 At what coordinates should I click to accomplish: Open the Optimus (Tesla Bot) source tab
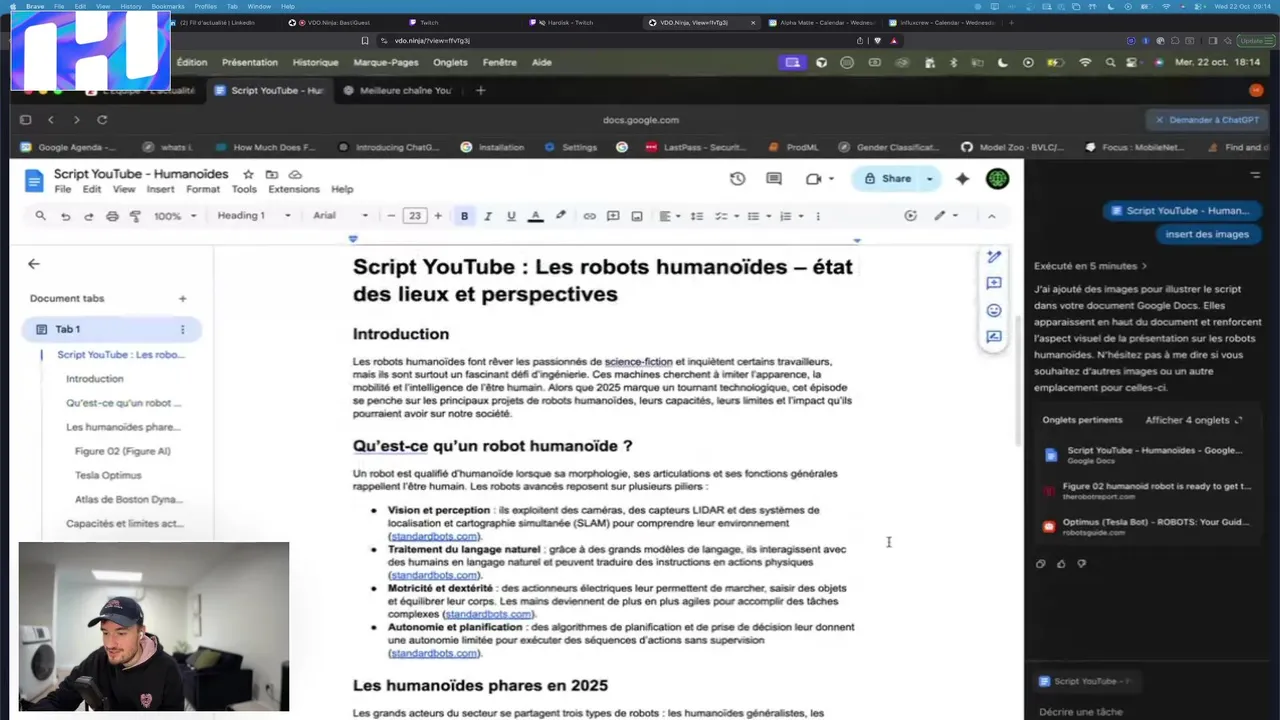tap(1147, 526)
